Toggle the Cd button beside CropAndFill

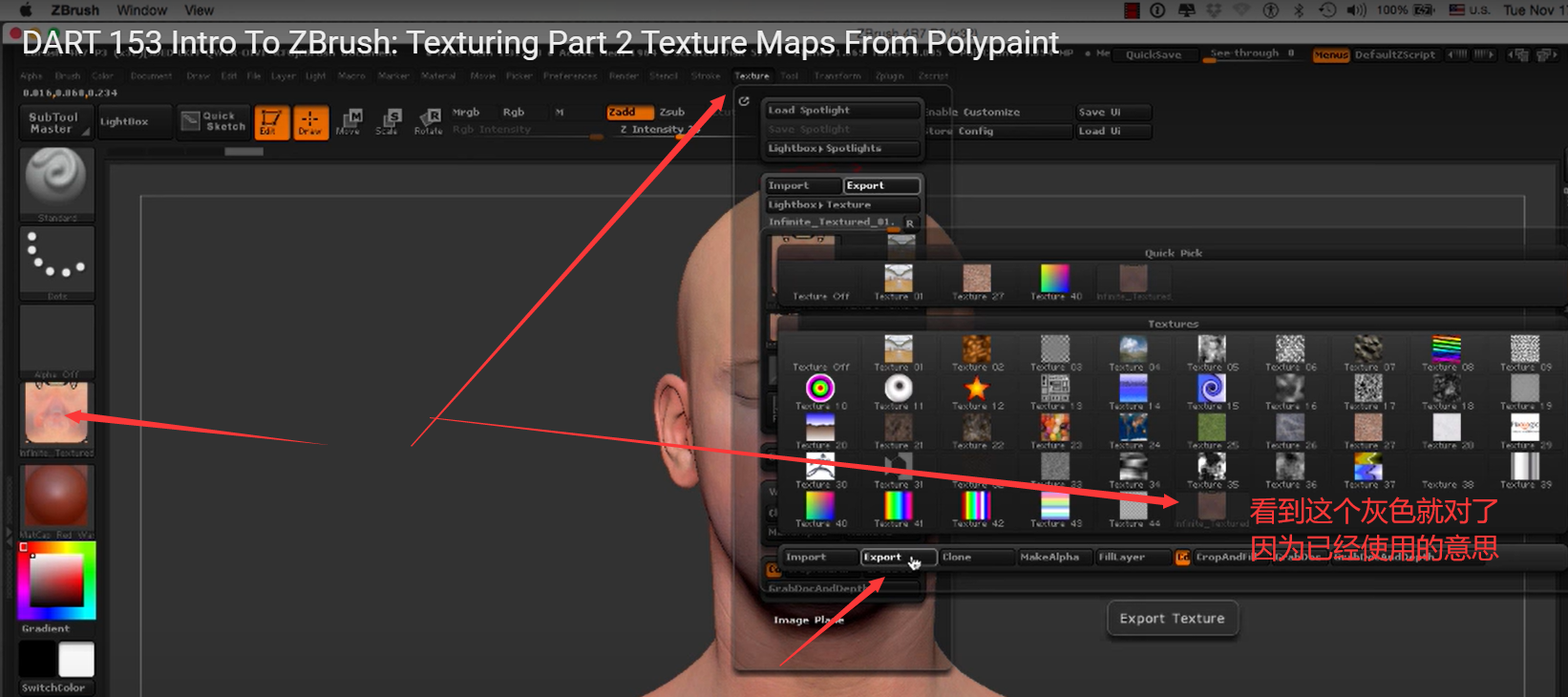(x=1182, y=558)
